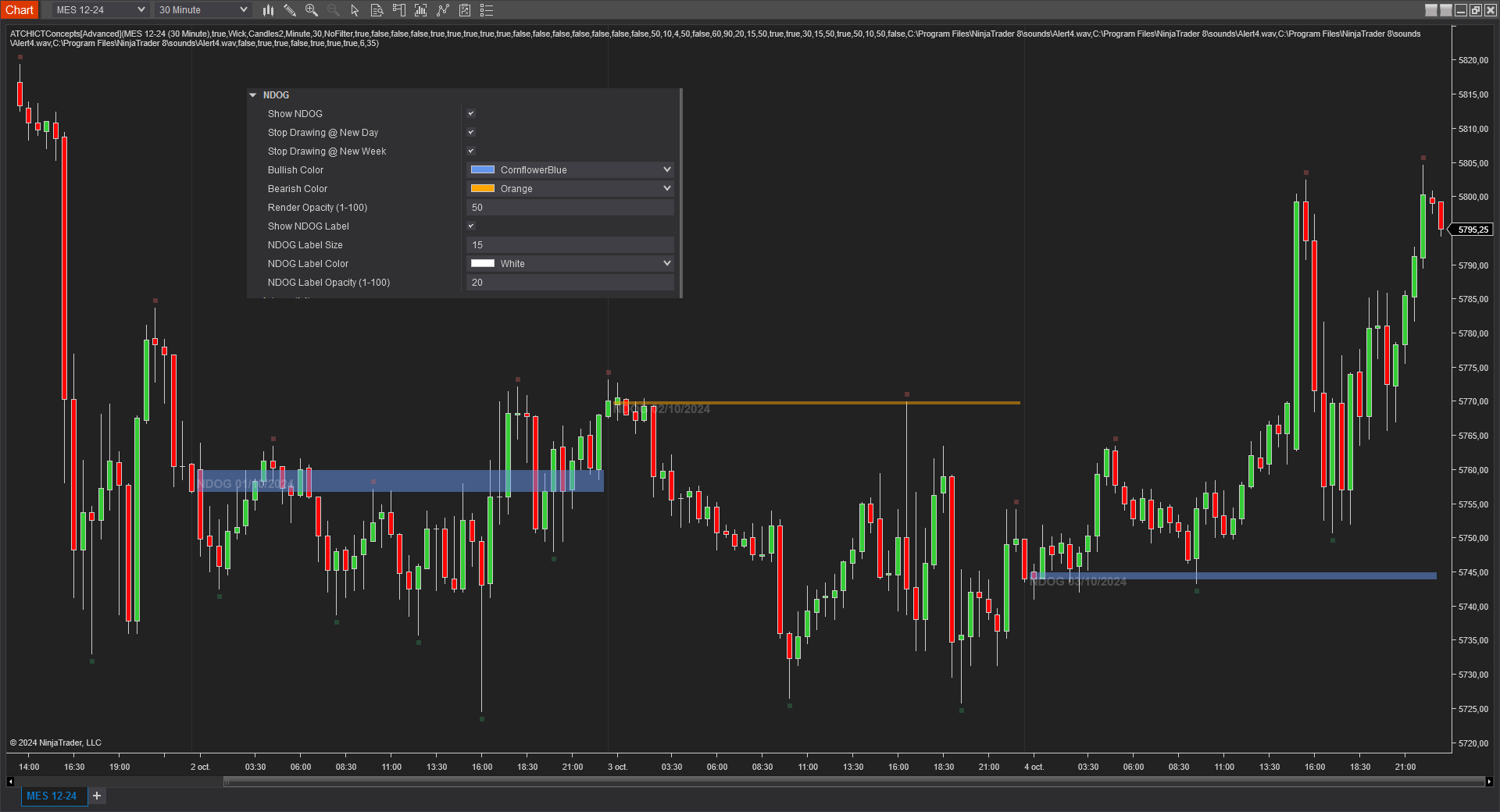Toggle Stop Drawing @ New Day checkbox
Screen dimensions: 1500x812
click(471, 133)
